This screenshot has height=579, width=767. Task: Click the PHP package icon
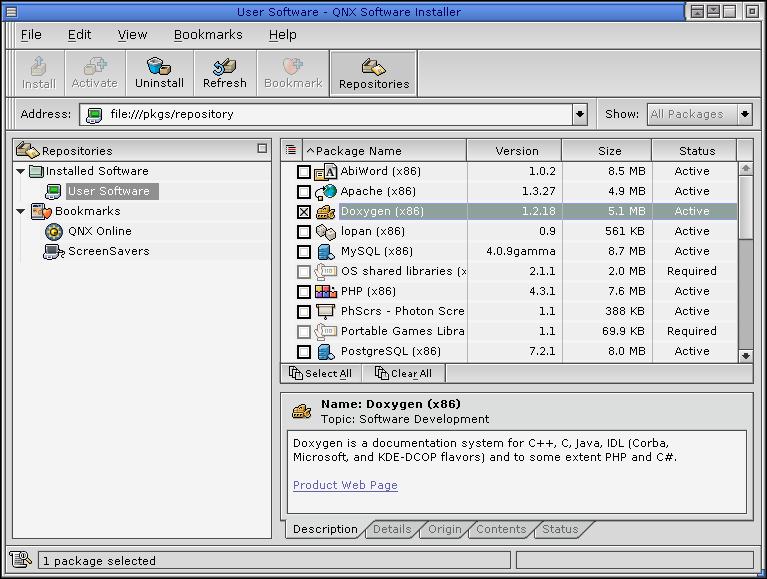(325, 291)
